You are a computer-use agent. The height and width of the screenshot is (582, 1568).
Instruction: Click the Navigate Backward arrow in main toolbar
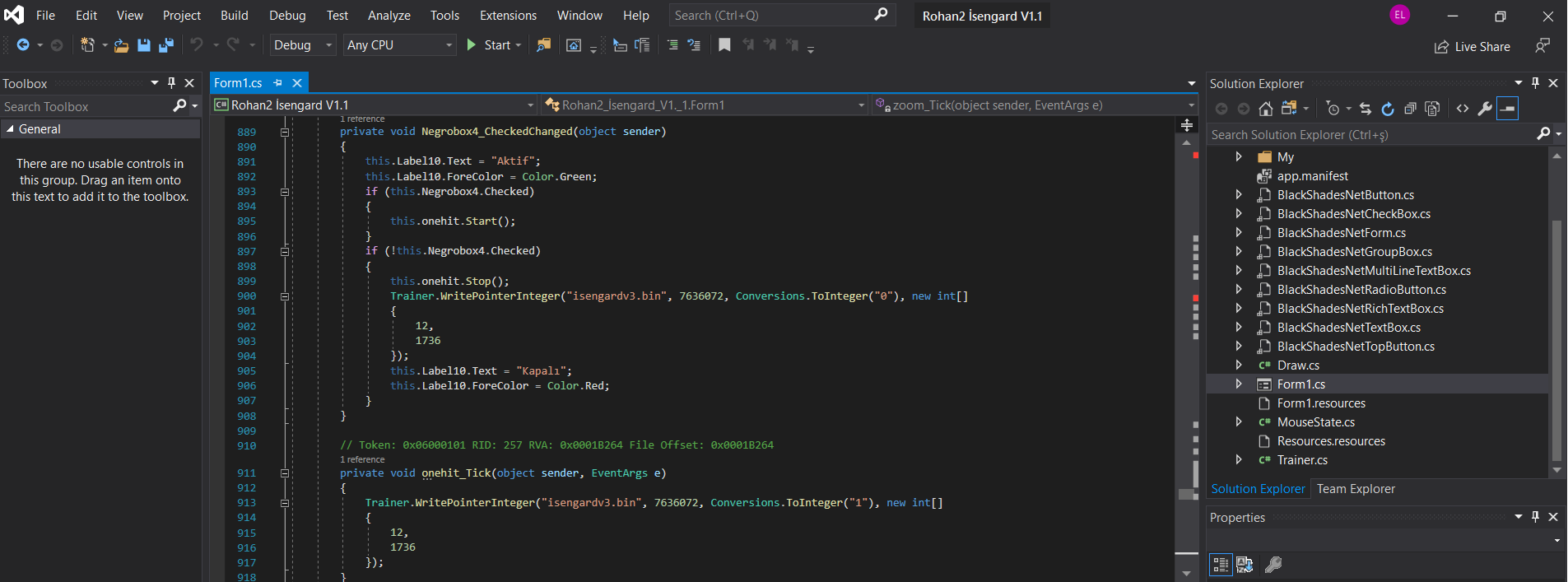[23, 45]
